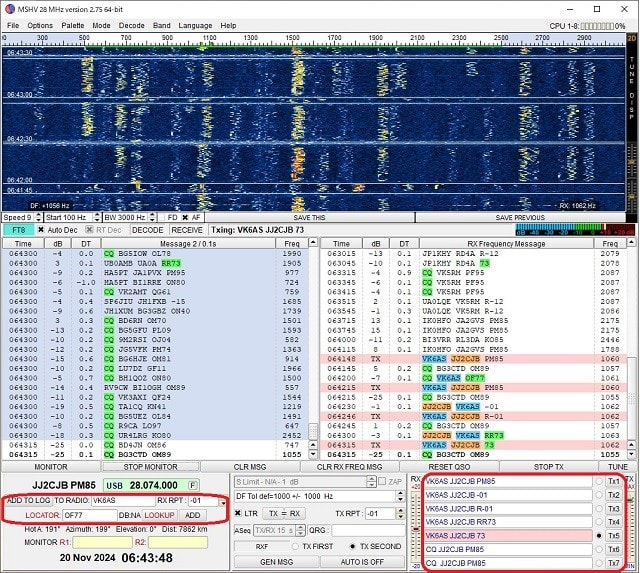Click the RECEIVE button
The height and width of the screenshot is (573, 640).
coord(187,230)
